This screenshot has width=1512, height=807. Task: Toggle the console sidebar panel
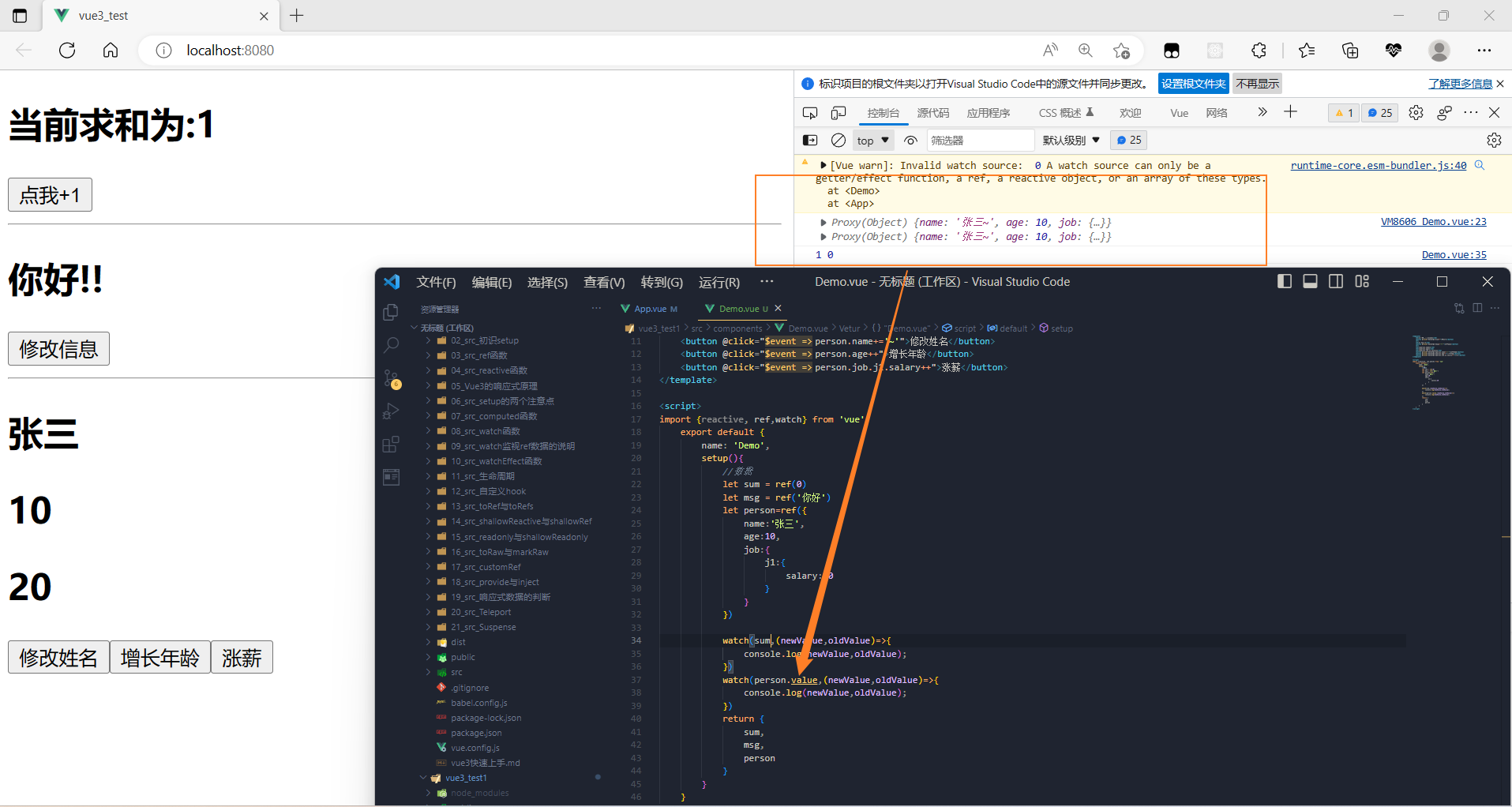[x=810, y=140]
